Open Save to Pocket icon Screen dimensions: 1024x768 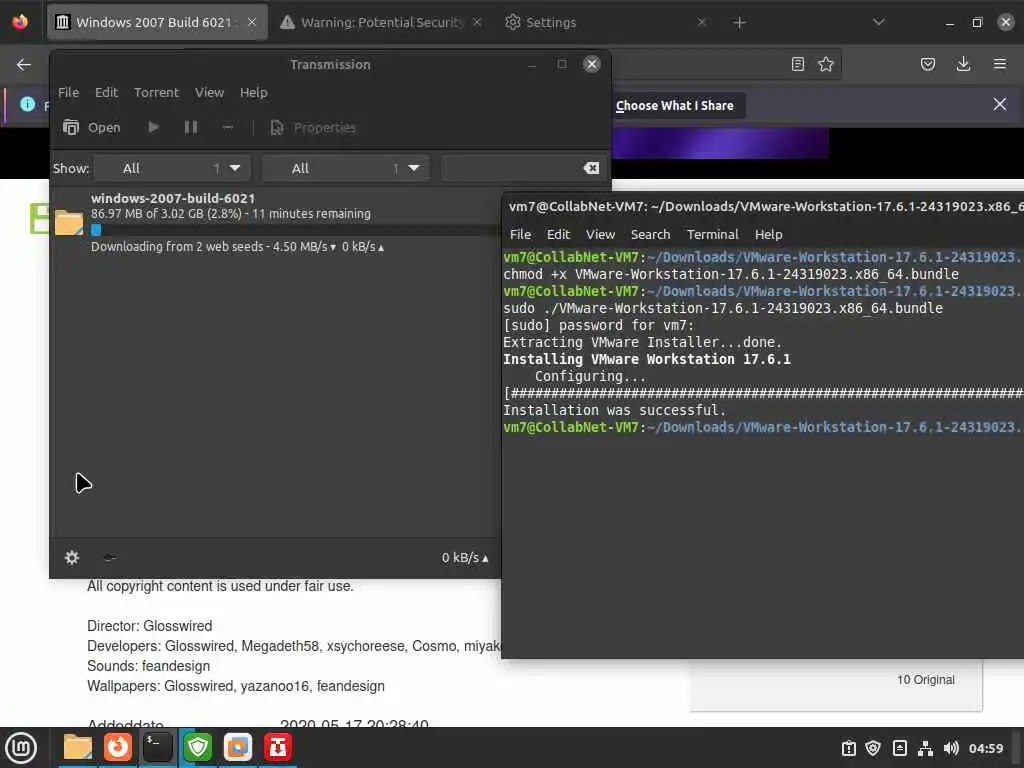click(x=928, y=64)
